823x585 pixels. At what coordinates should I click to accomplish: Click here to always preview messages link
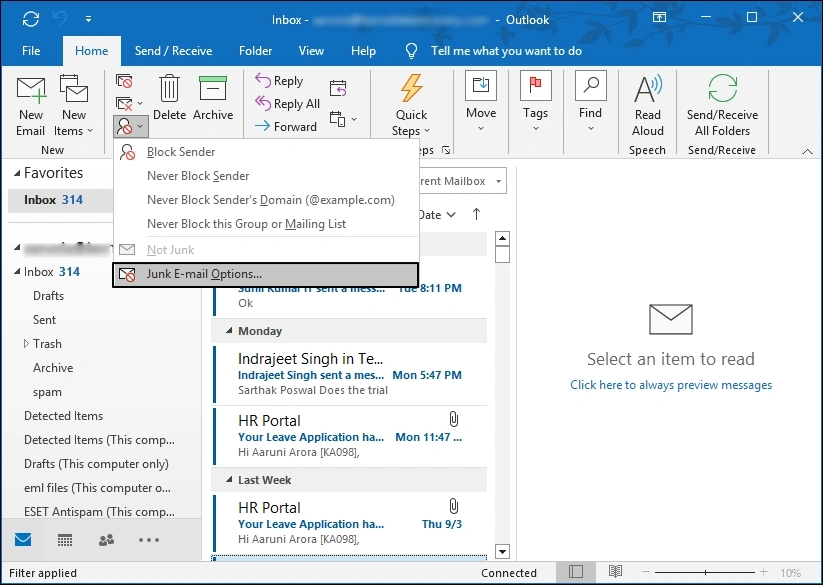pyautogui.click(x=671, y=385)
